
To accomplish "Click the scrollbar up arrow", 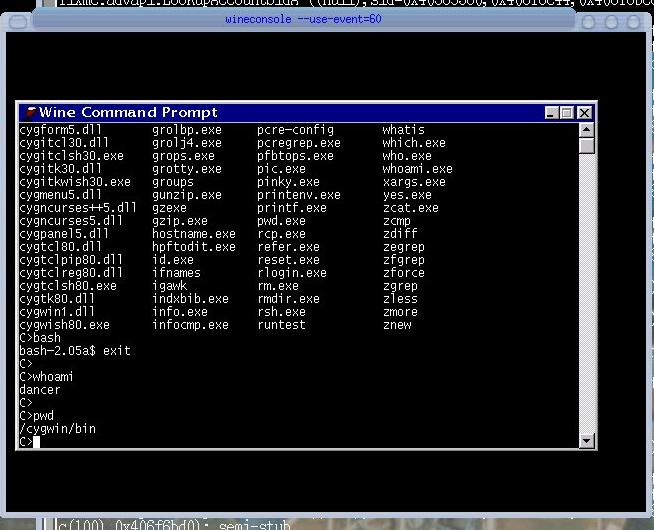I will 586,130.
